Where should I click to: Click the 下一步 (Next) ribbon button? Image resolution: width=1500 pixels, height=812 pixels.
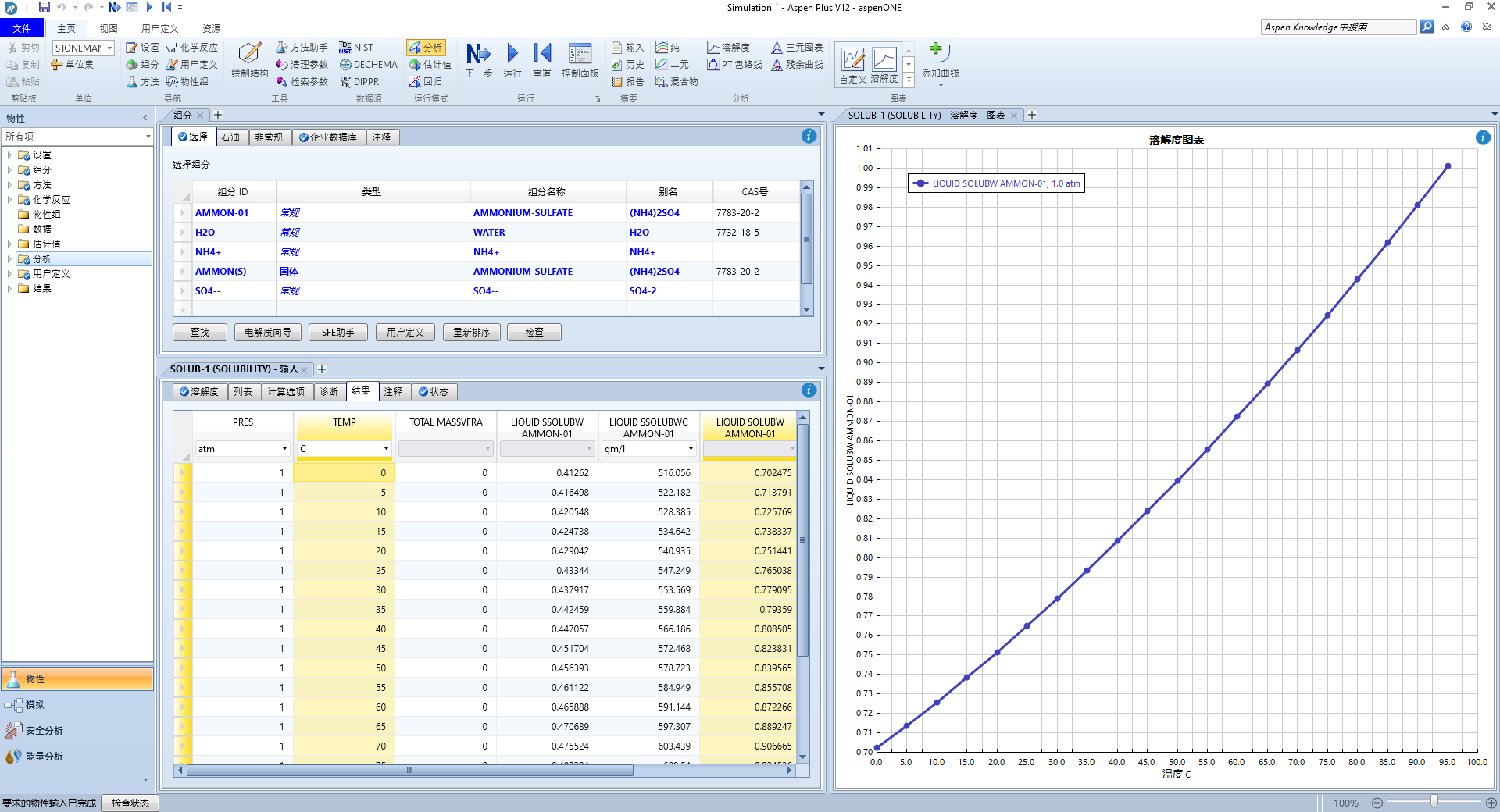coord(478,61)
